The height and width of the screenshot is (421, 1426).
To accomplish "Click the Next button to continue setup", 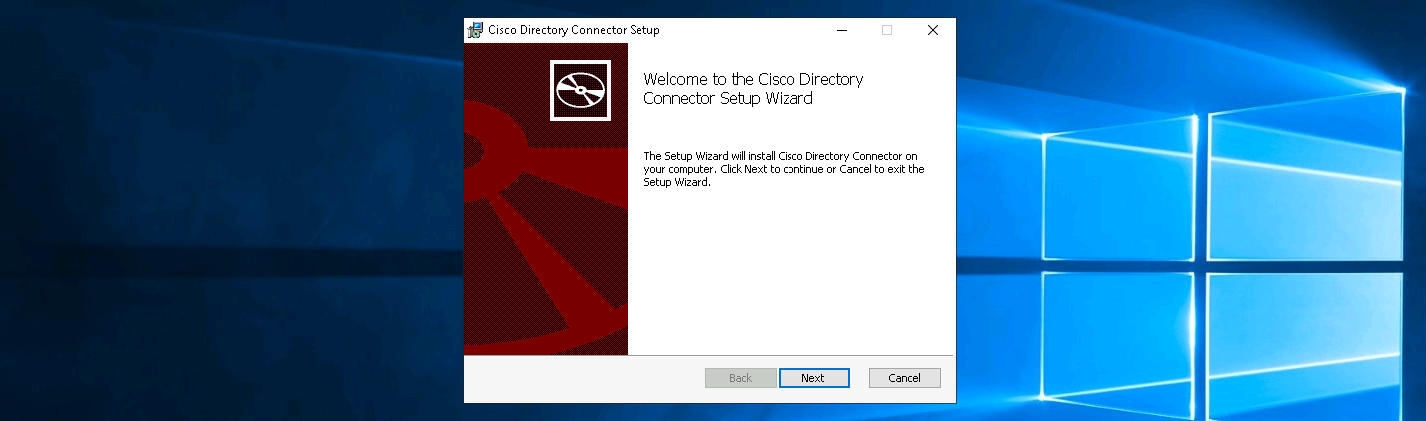I will pyautogui.click(x=813, y=378).
